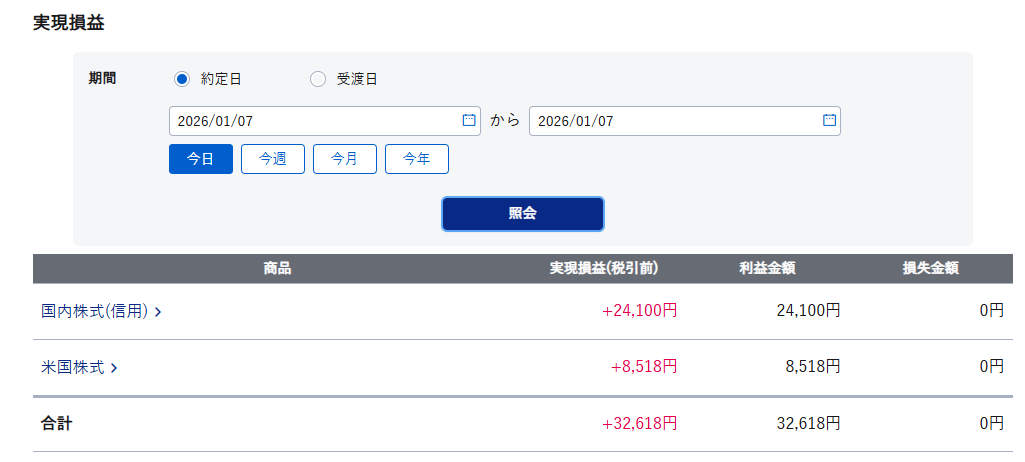Expand the chevron beside 米国株式

click(114, 368)
